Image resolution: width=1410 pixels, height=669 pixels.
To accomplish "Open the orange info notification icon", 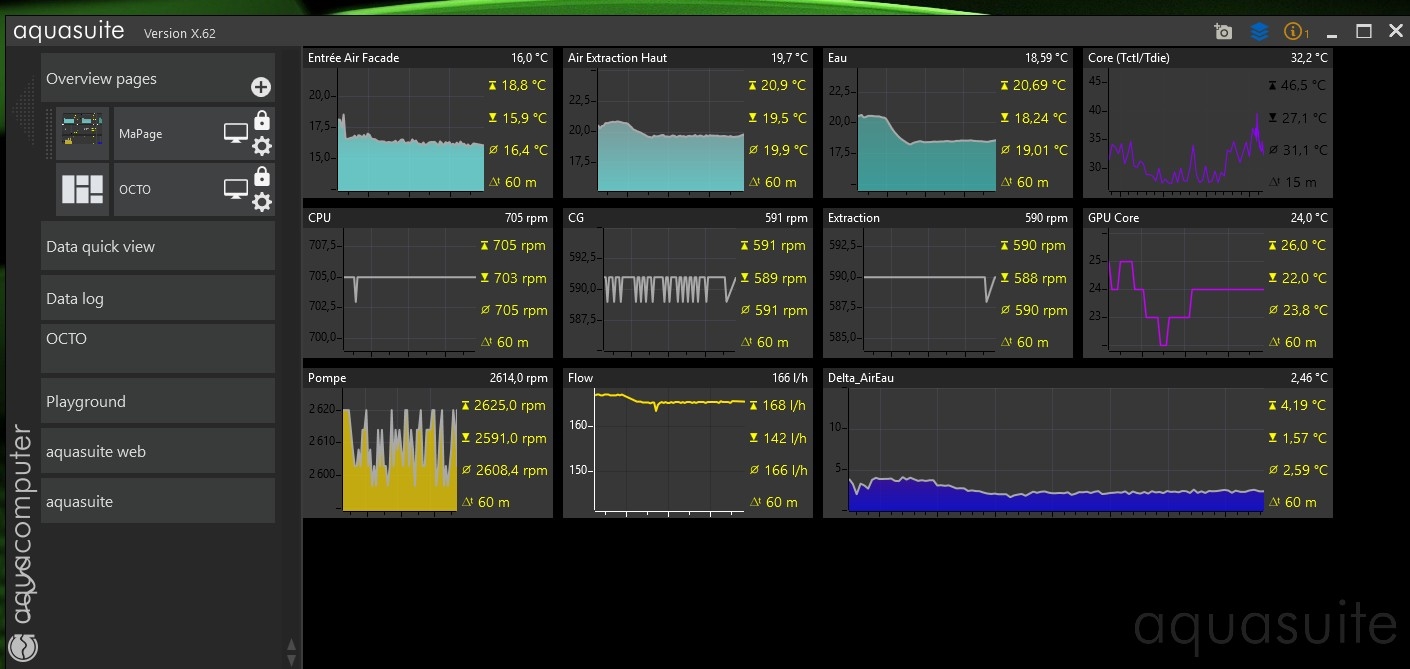I will pyautogui.click(x=1294, y=32).
